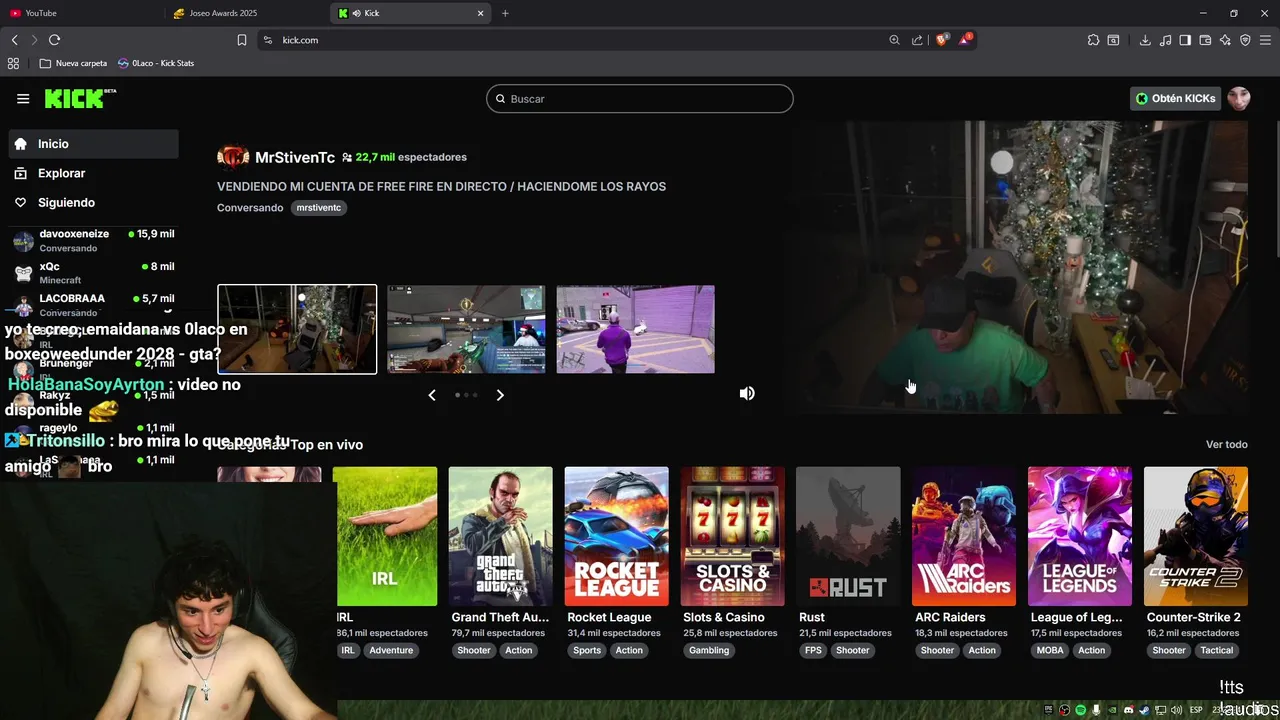Click the mrstiventc tag chip
Image resolution: width=1280 pixels, height=720 pixels.
click(x=319, y=208)
